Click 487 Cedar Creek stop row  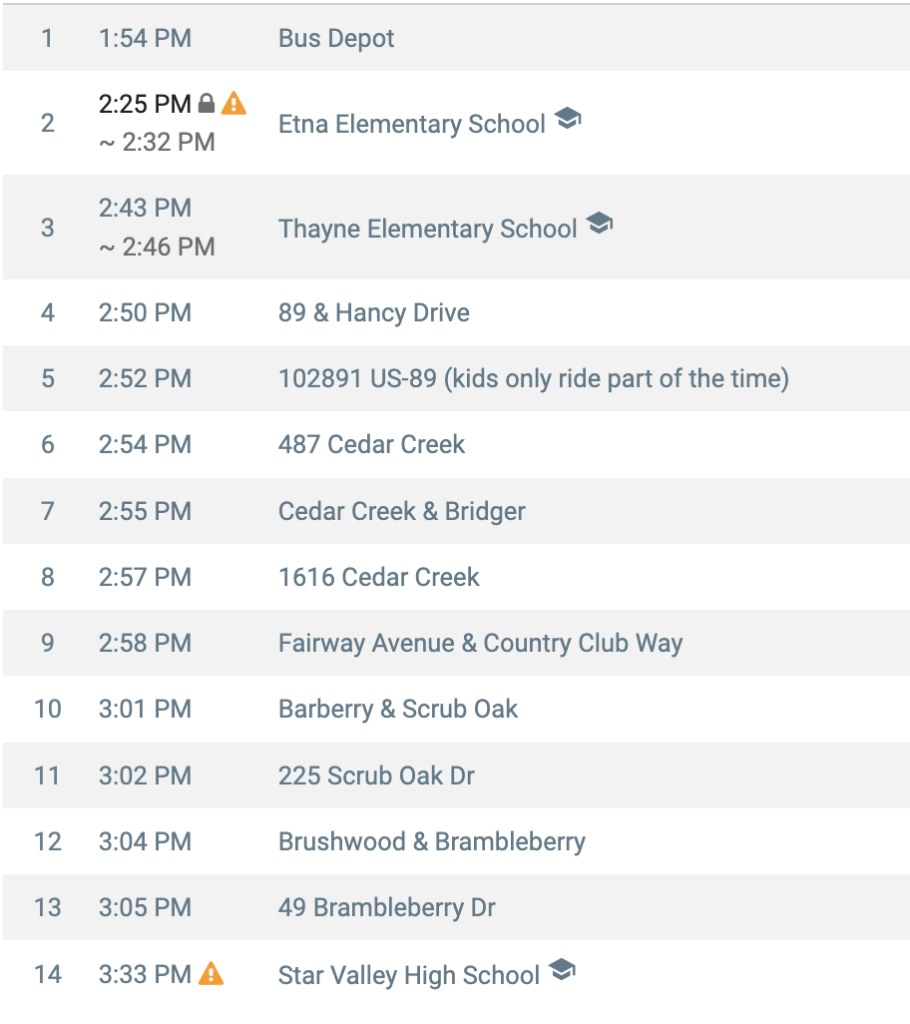[456, 445]
